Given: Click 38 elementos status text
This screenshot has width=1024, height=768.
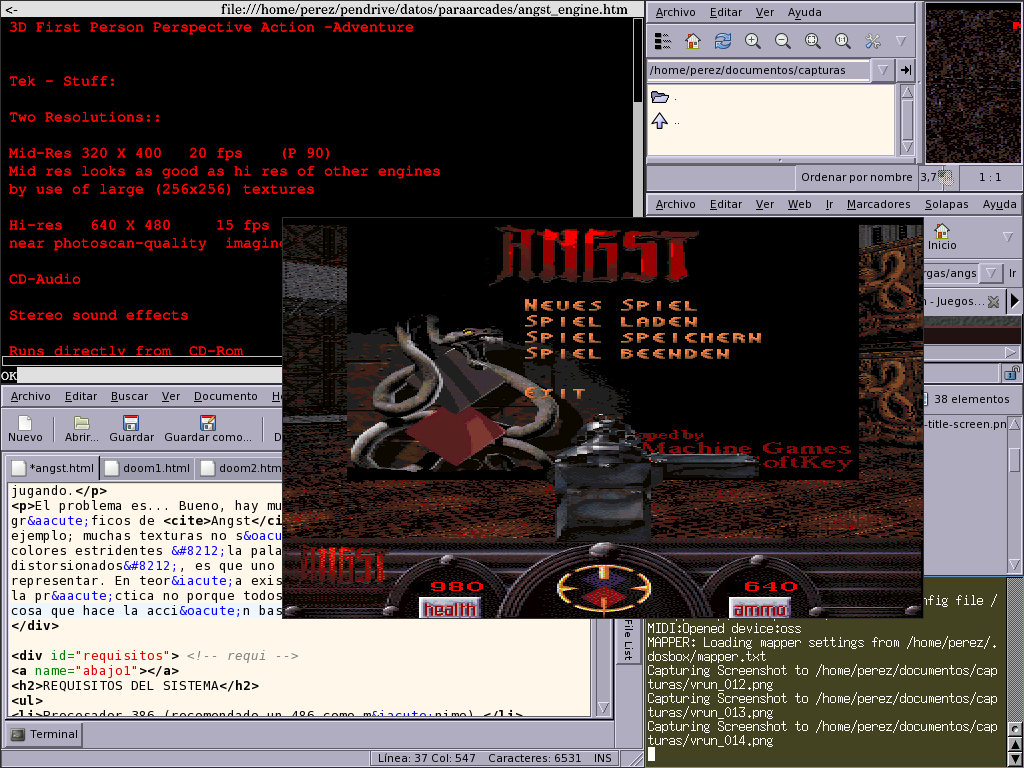Looking at the screenshot, I should pos(971,399).
